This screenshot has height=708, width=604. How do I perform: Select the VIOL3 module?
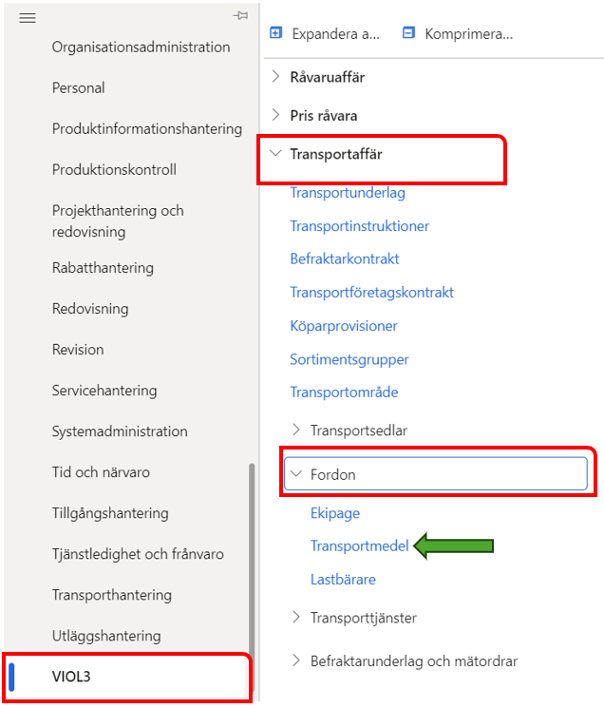pyautogui.click(x=72, y=676)
